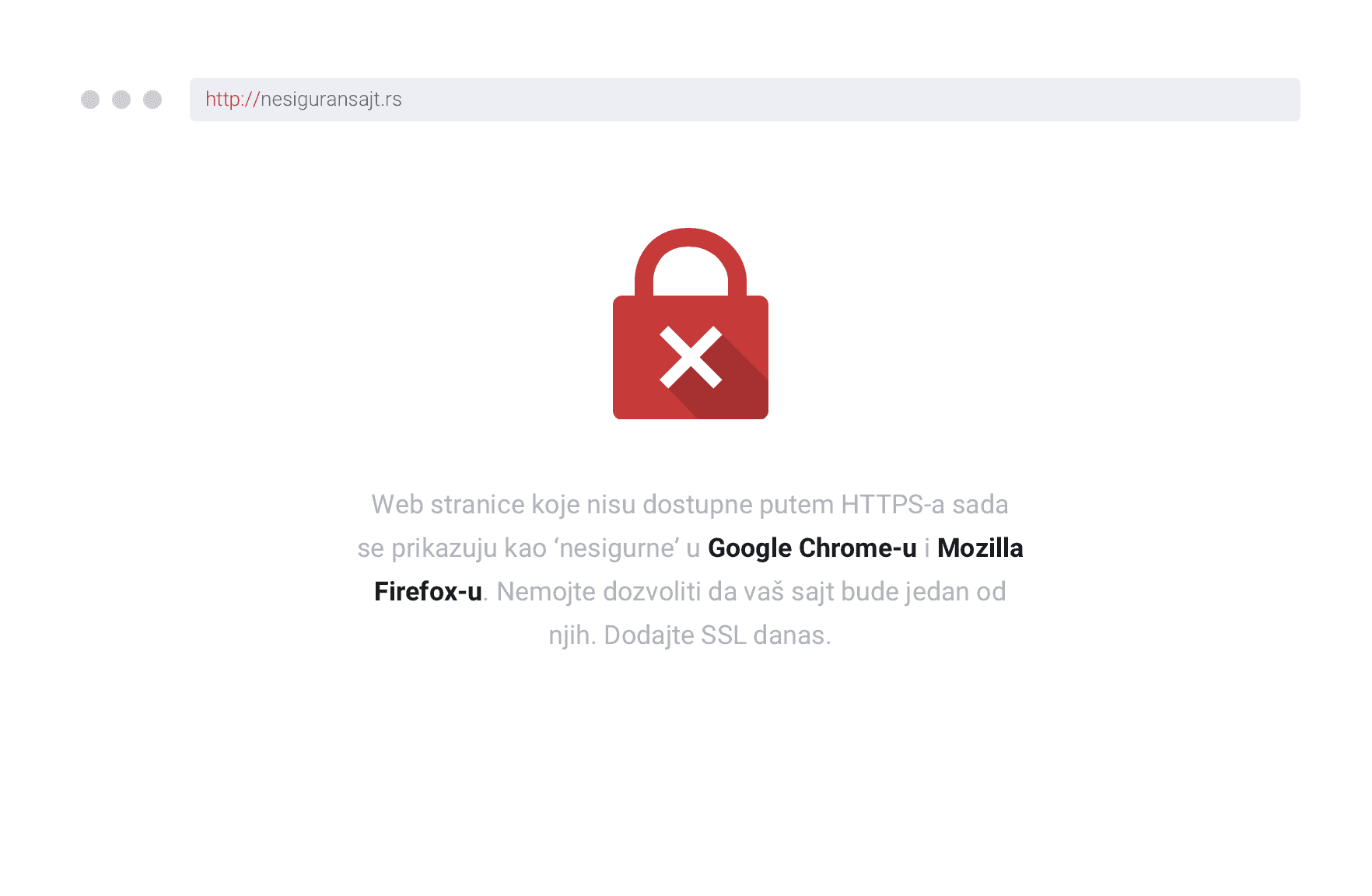Click the white X on the padlock
Screen dimensions: 1372x896
point(691,358)
